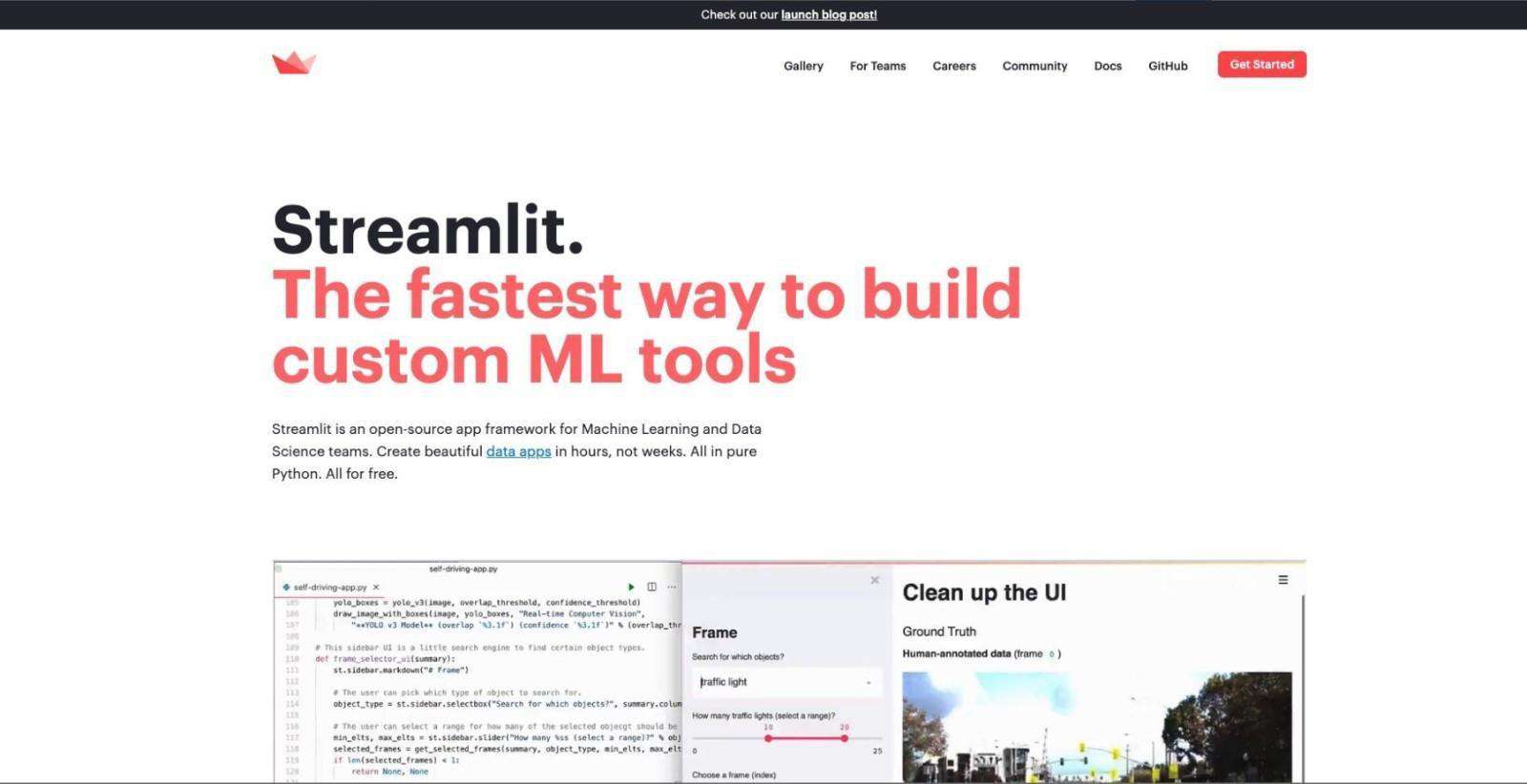Follow the data apps link
The image size is (1527, 784).
pyautogui.click(x=518, y=451)
